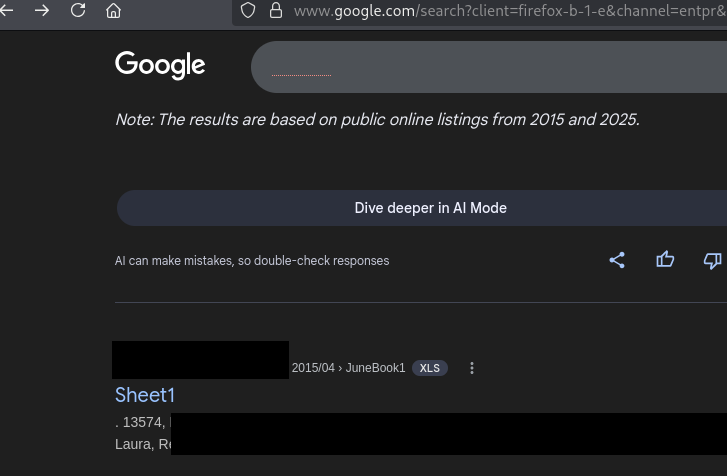Image resolution: width=727 pixels, height=476 pixels.
Task: Open Dive deeper in AI Mode
Action: (x=422, y=208)
